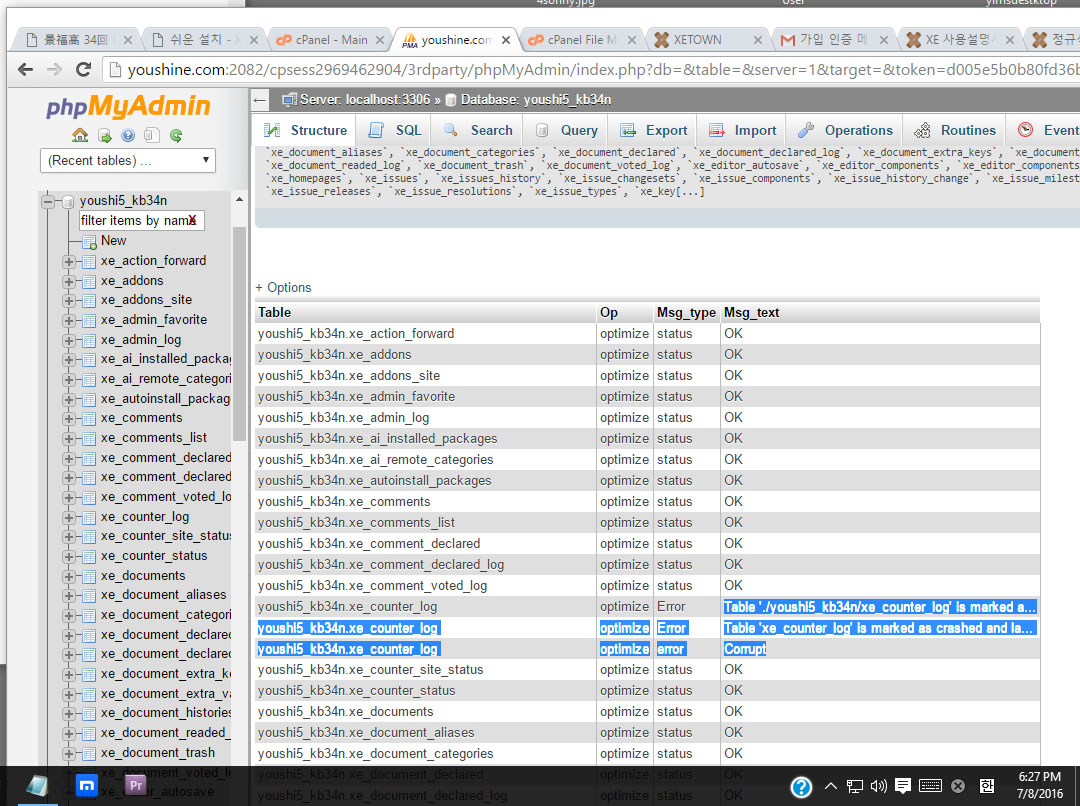
Task: Click the browser reload button
Action: 84,69
